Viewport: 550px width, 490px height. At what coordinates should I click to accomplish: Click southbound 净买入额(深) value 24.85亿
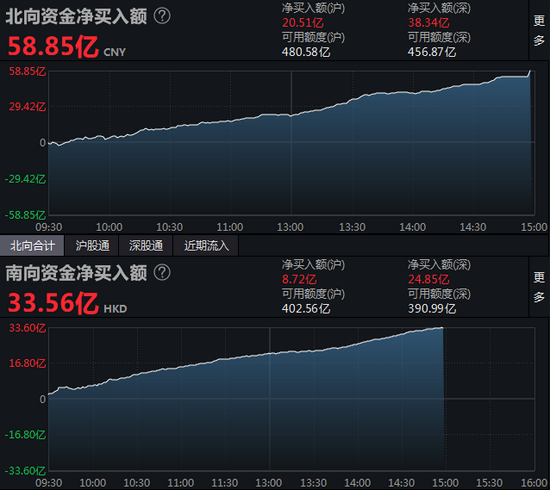428,280
